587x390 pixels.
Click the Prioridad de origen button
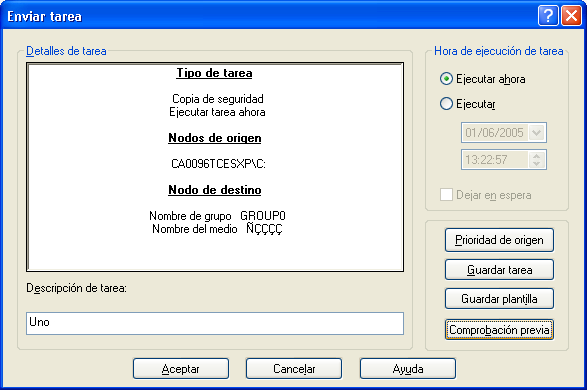point(499,240)
